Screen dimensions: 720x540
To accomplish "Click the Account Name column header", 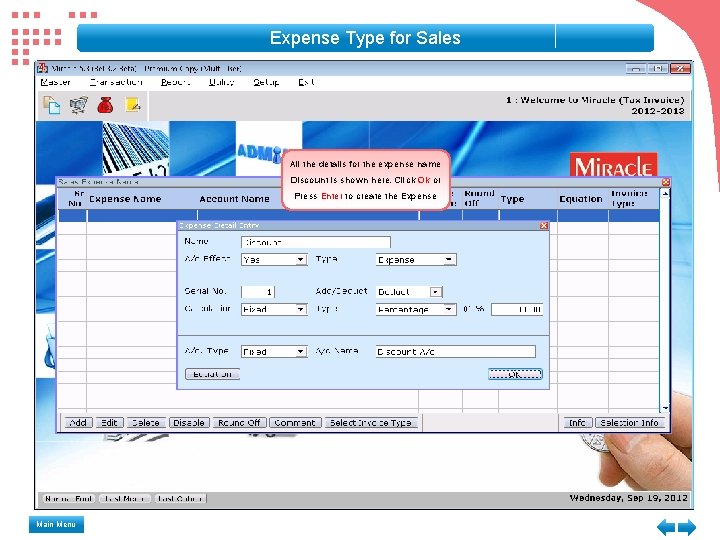I will tap(234, 199).
